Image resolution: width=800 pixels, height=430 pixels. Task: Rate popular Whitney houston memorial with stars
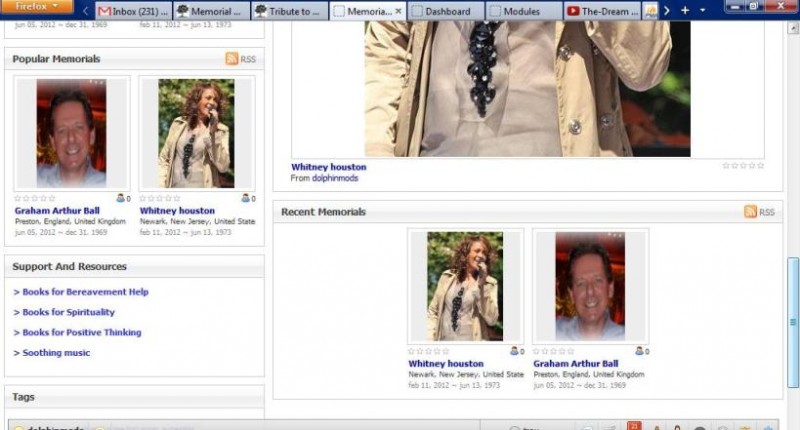coord(160,198)
